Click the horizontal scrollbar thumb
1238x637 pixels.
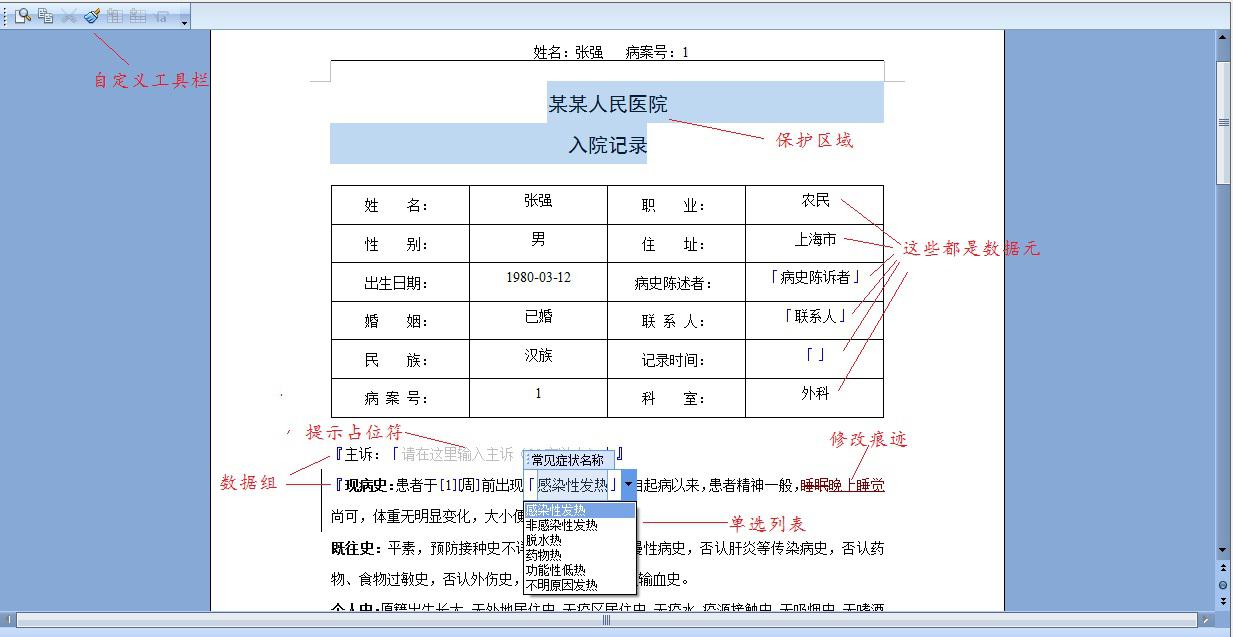(606, 621)
